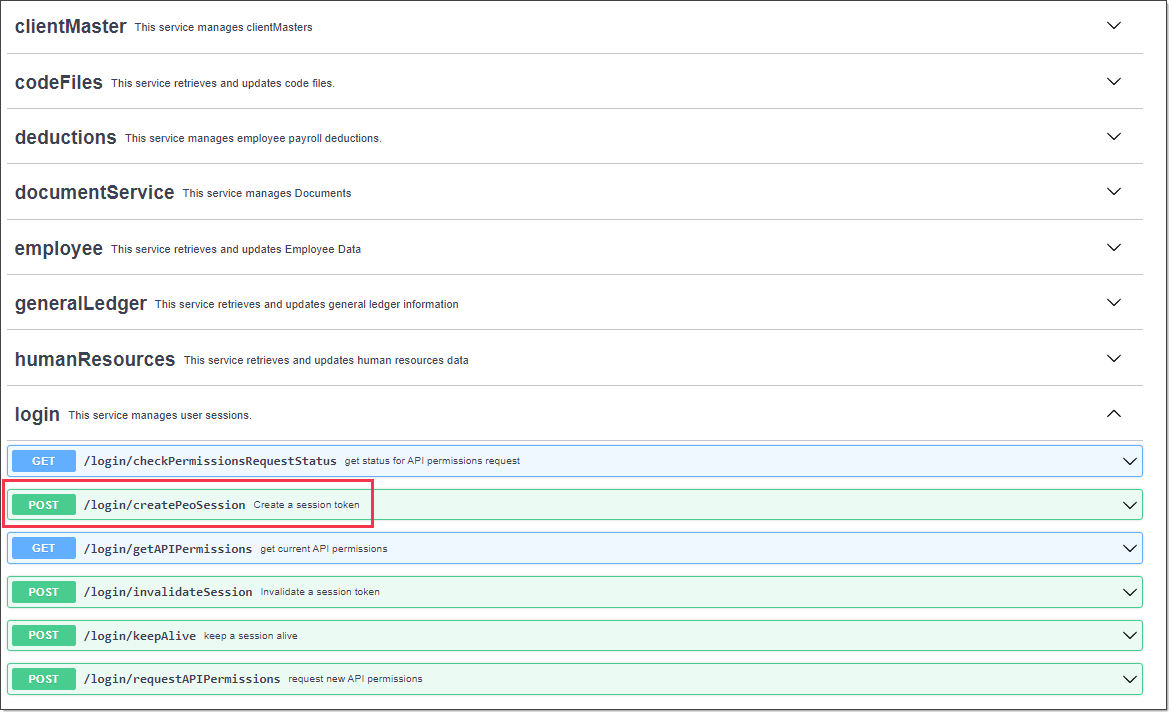Expand the deductions section chevron
Viewport: 1172px width, 715px height.
click(1114, 136)
